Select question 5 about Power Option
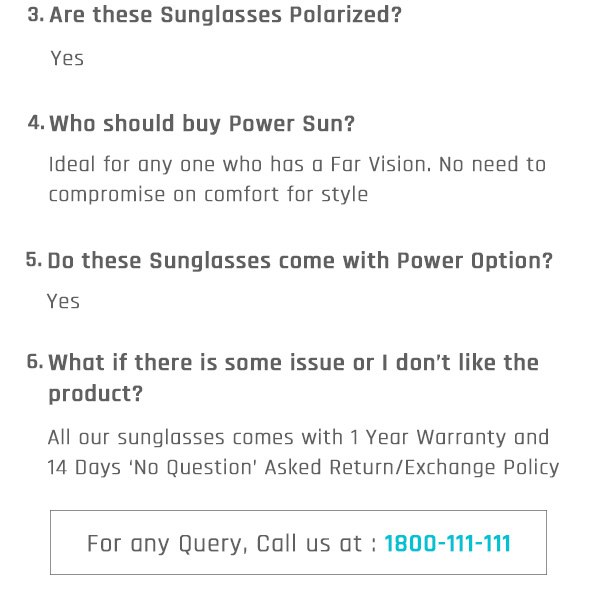 pos(300,261)
